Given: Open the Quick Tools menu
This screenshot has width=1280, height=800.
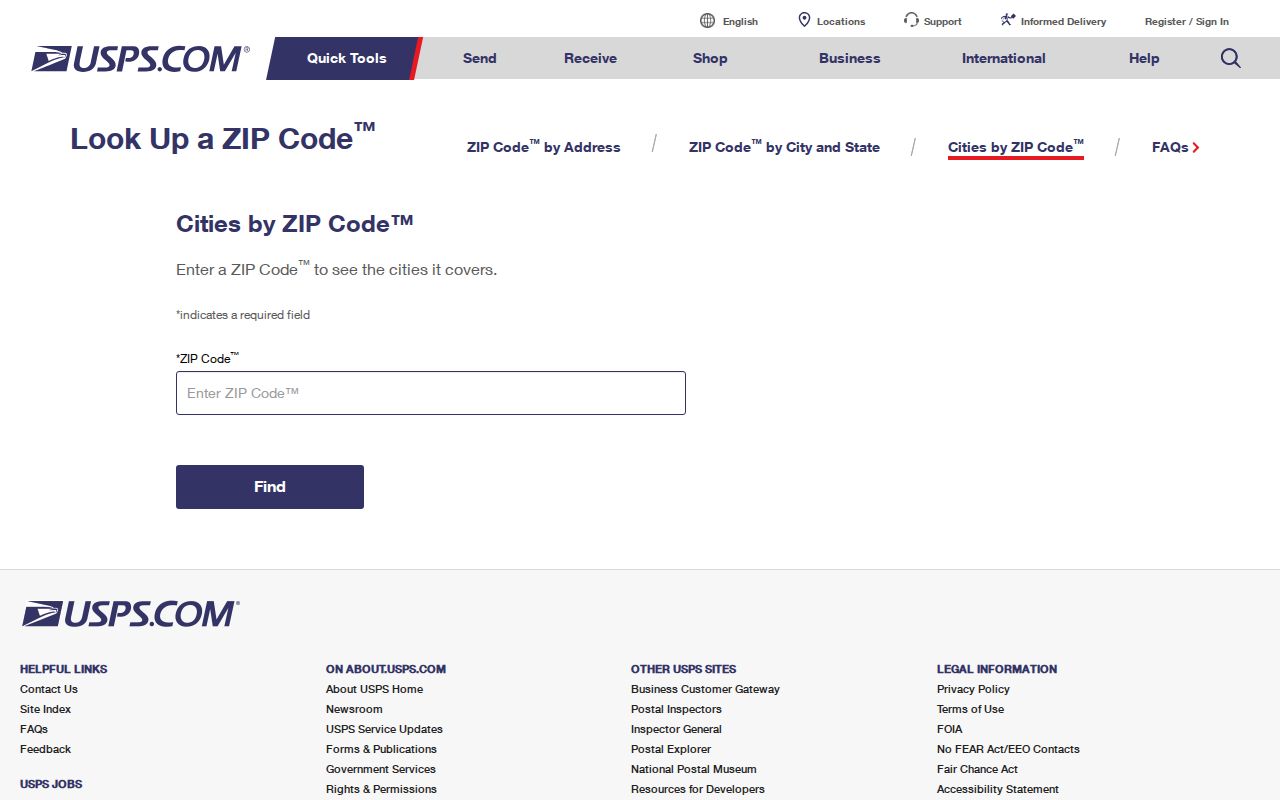Looking at the screenshot, I should tap(346, 58).
